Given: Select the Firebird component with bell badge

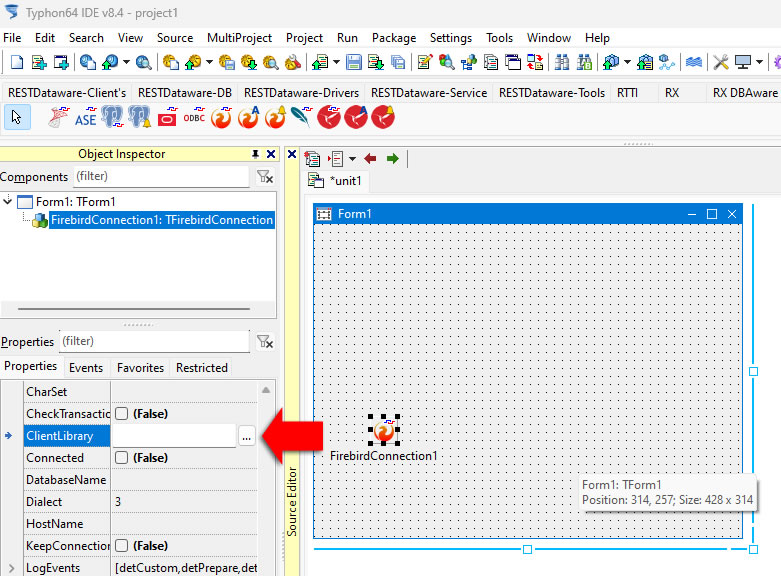Looking at the screenshot, I should coord(275,118).
